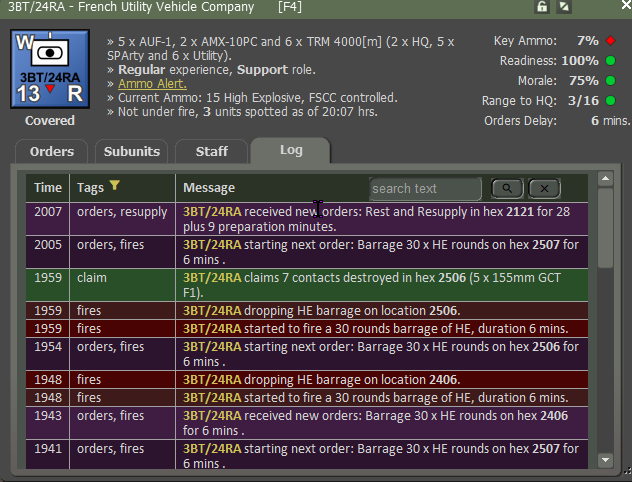Click the red Key Ammo diamond indicator
The width and height of the screenshot is (632, 482).
pos(611,41)
